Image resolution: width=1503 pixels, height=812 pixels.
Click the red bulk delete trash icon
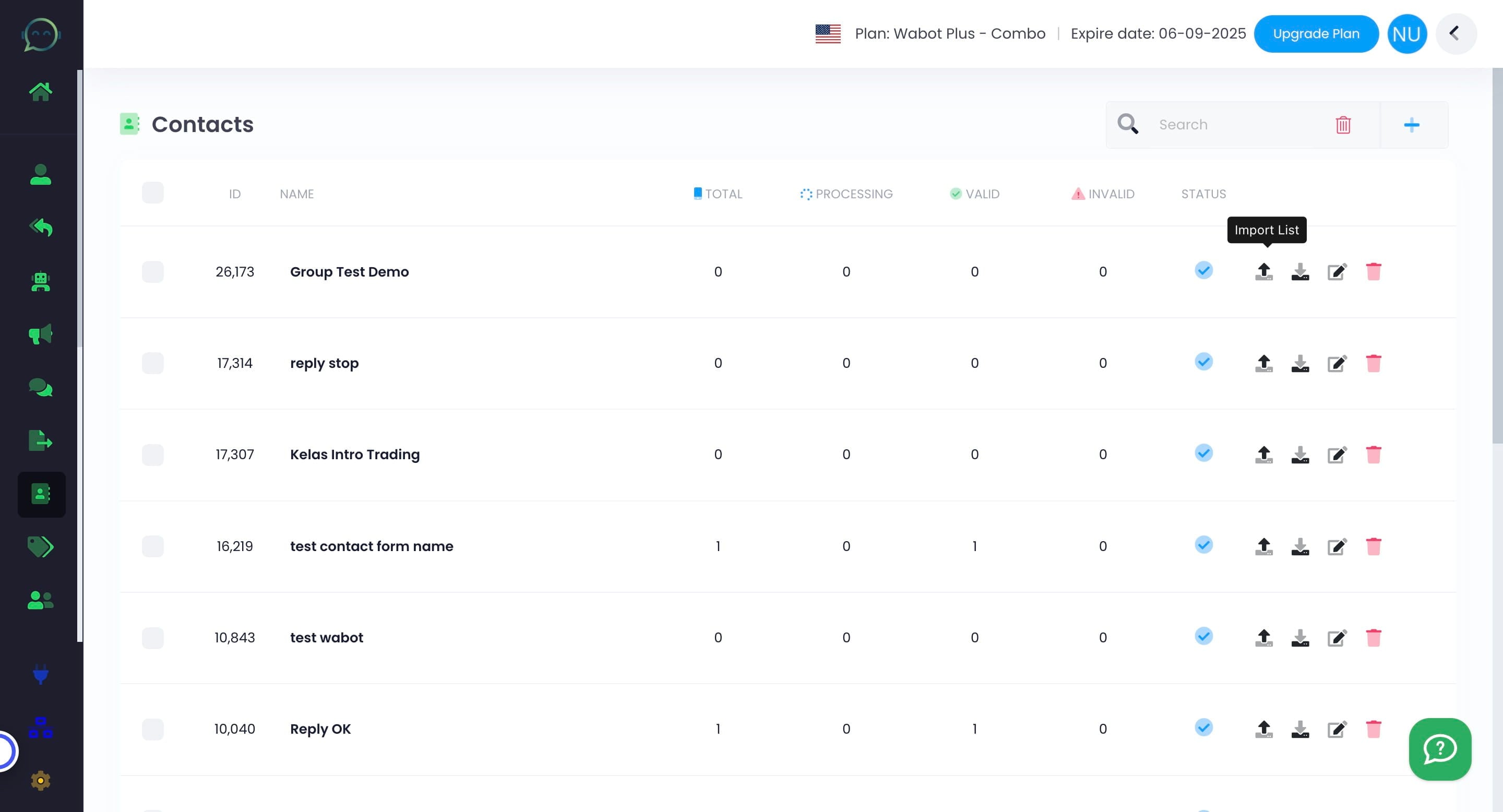[1343, 125]
